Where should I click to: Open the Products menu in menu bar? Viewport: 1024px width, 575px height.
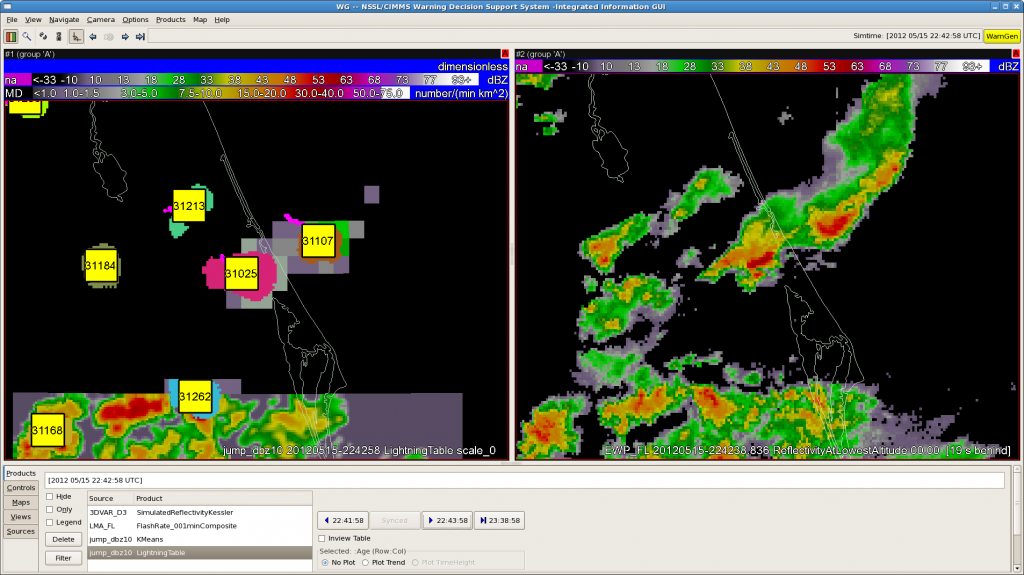[170, 19]
